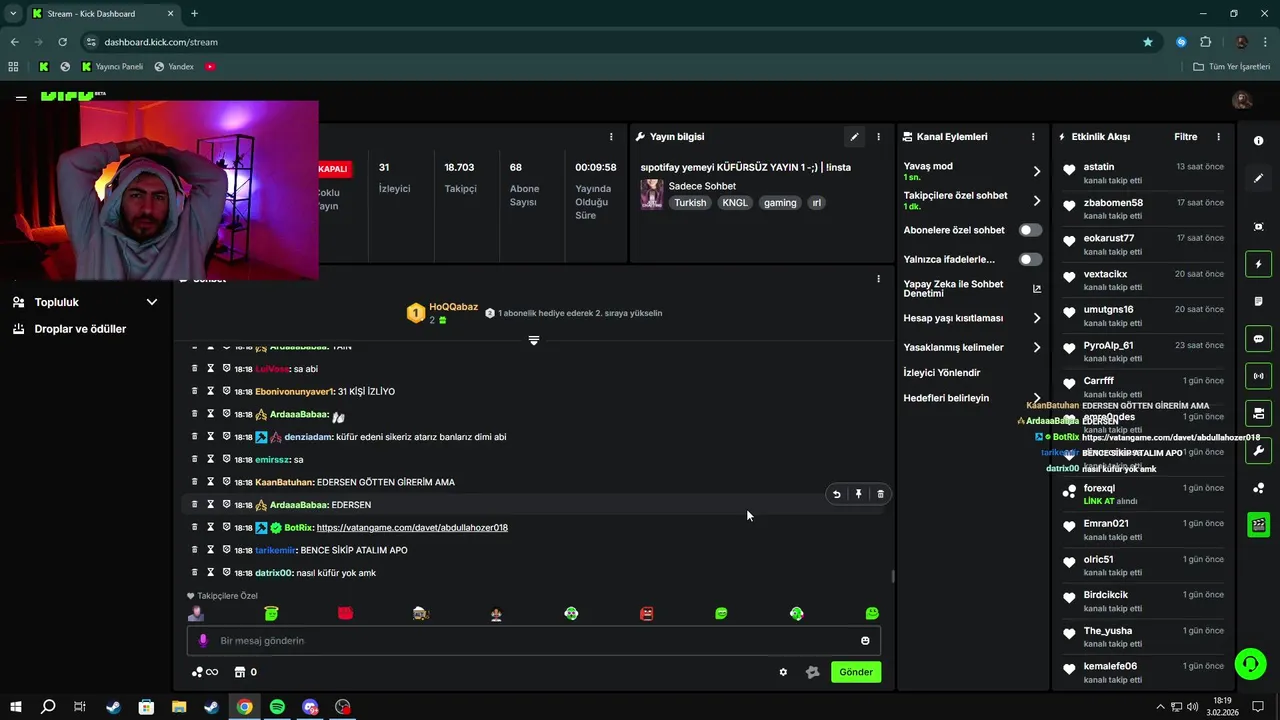This screenshot has height=720, width=1280.
Task: Click the purple microphone icon in message box
Action: pos(203,641)
